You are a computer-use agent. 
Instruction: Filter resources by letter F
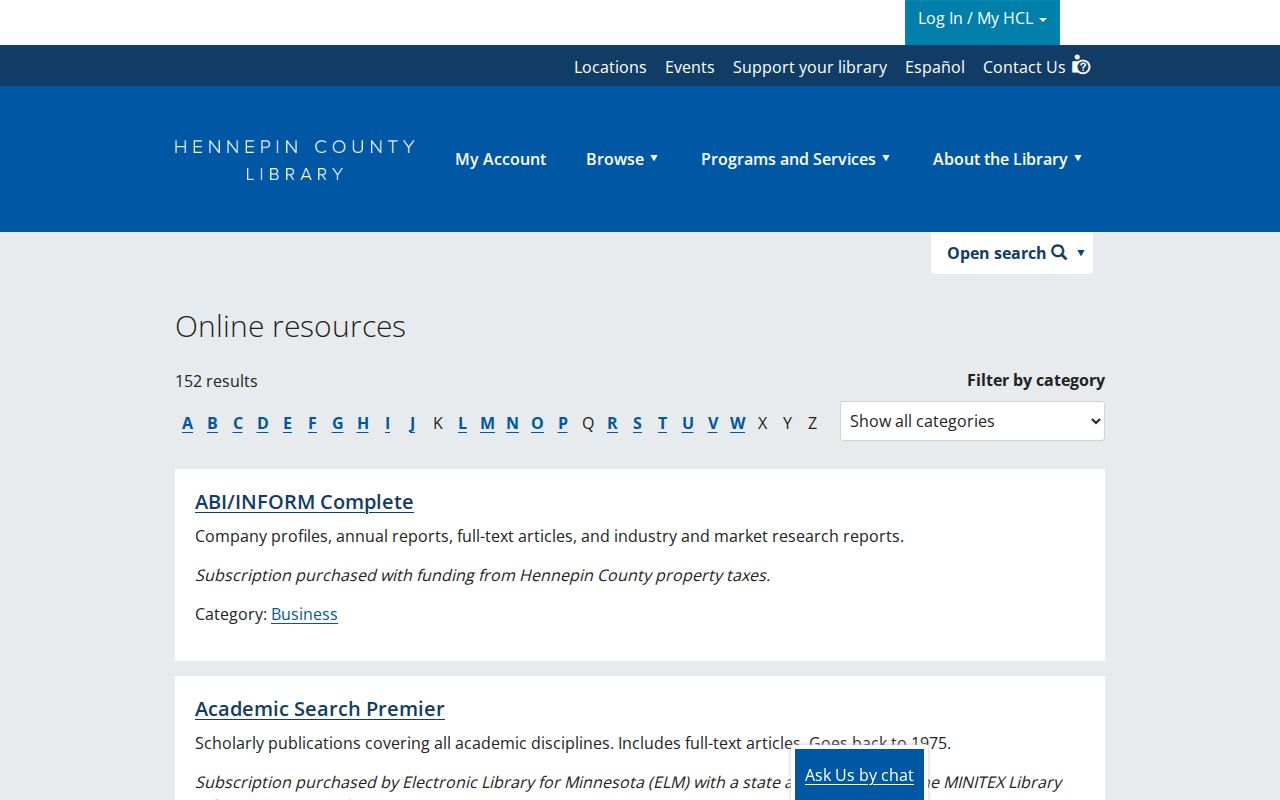point(312,423)
